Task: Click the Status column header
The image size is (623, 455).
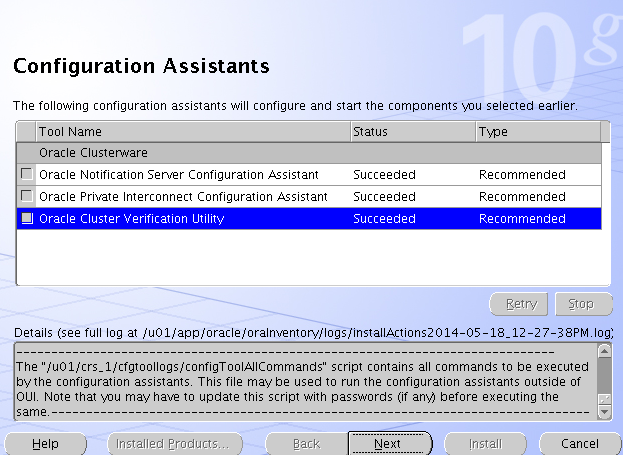Action: (413, 132)
